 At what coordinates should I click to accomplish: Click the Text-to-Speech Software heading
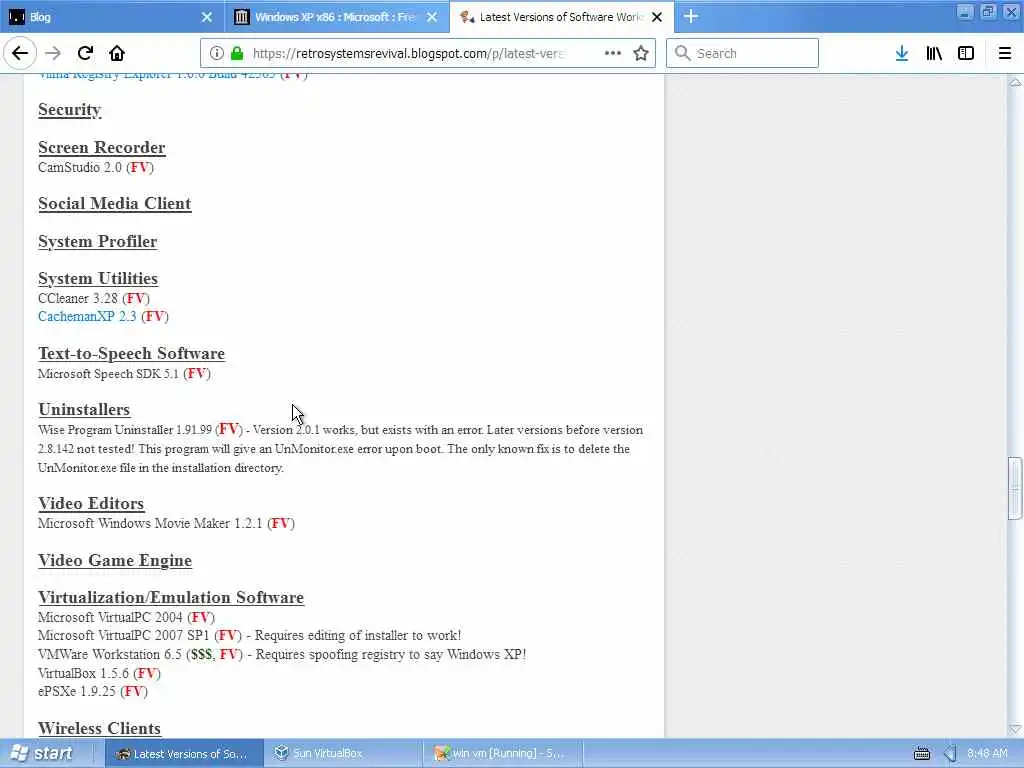click(x=131, y=353)
